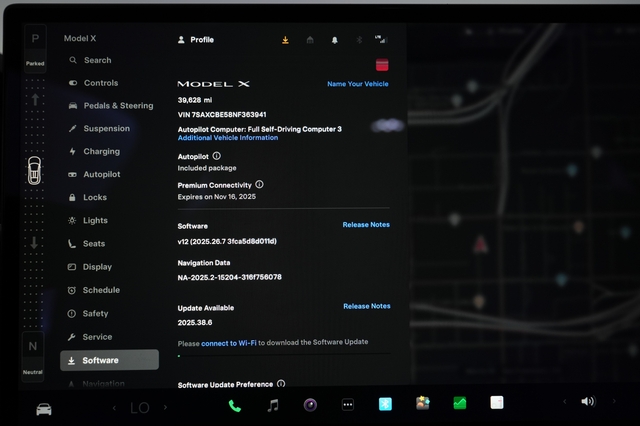Open the Seats settings

coord(86,244)
